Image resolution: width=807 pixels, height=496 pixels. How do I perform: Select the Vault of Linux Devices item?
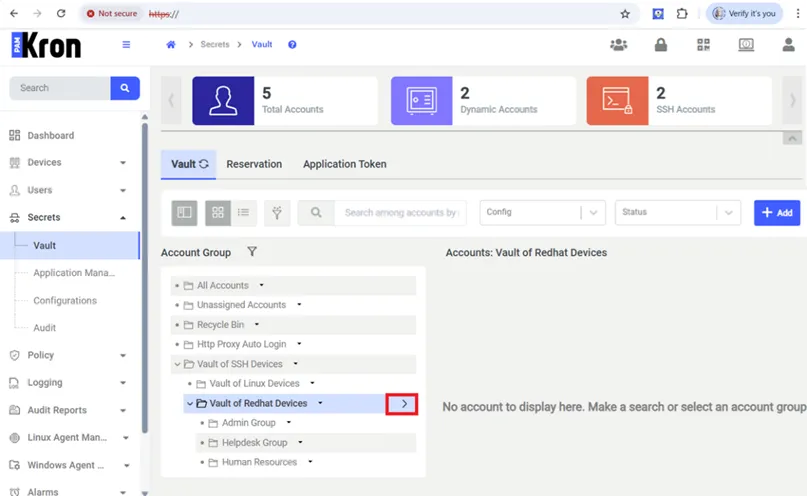[x=254, y=383]
